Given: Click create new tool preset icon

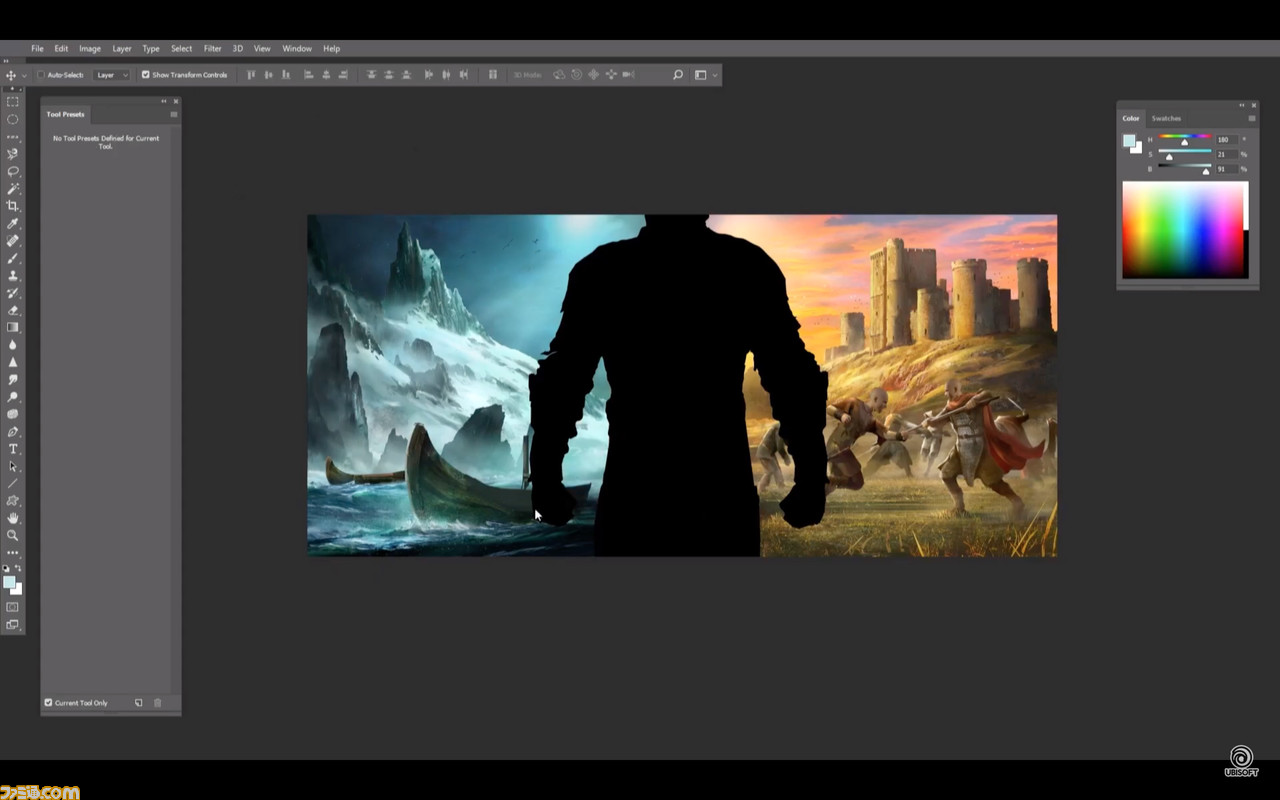Looking at the screenshot, I should 139,703.
